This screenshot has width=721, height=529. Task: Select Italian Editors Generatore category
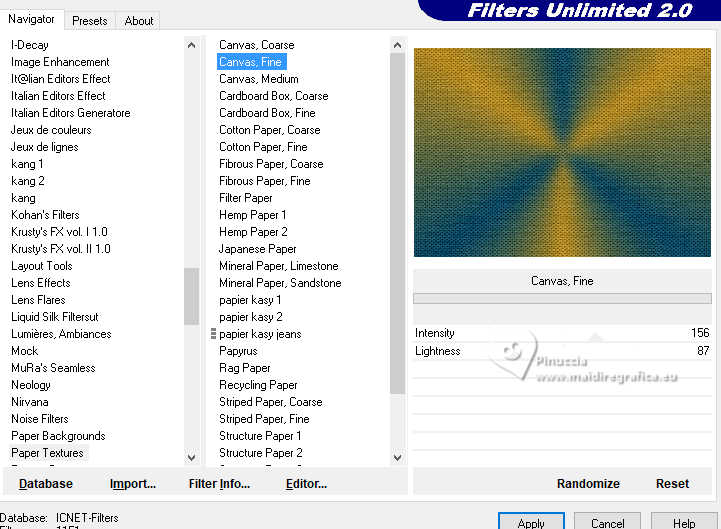click(x=71, y=113)
